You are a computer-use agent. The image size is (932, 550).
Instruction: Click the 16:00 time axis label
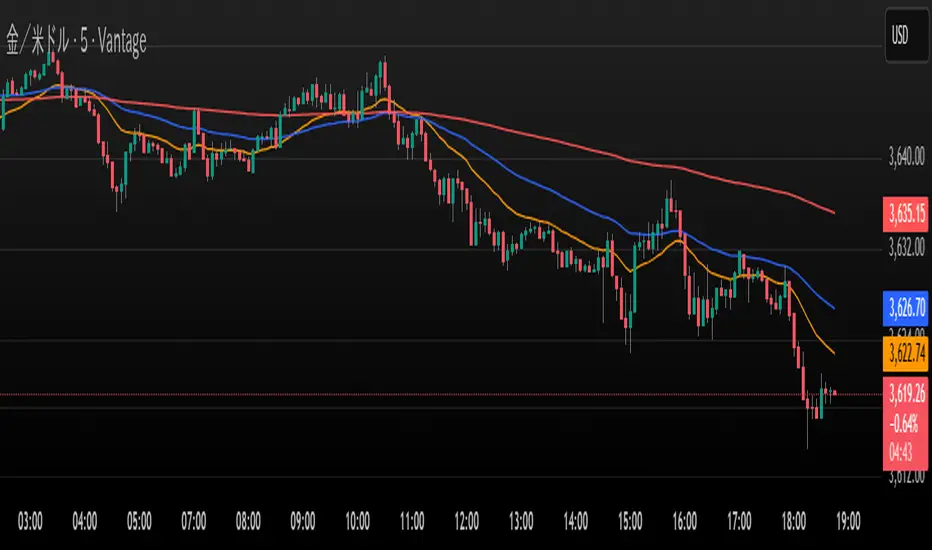coord(685,521)
